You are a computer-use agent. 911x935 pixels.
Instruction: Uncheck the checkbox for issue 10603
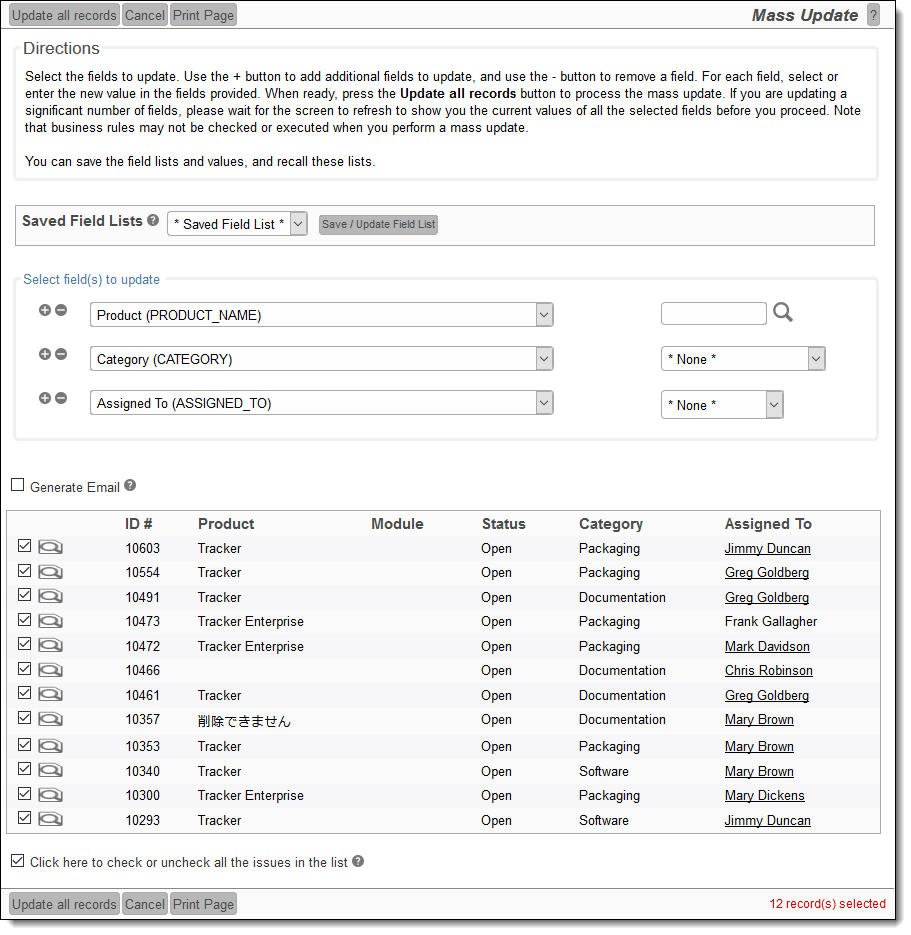tap(24, 546)
